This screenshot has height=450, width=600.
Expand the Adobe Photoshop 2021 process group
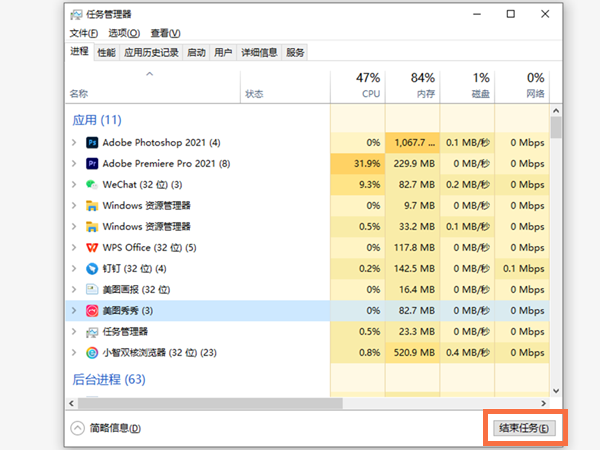point(74,143)
